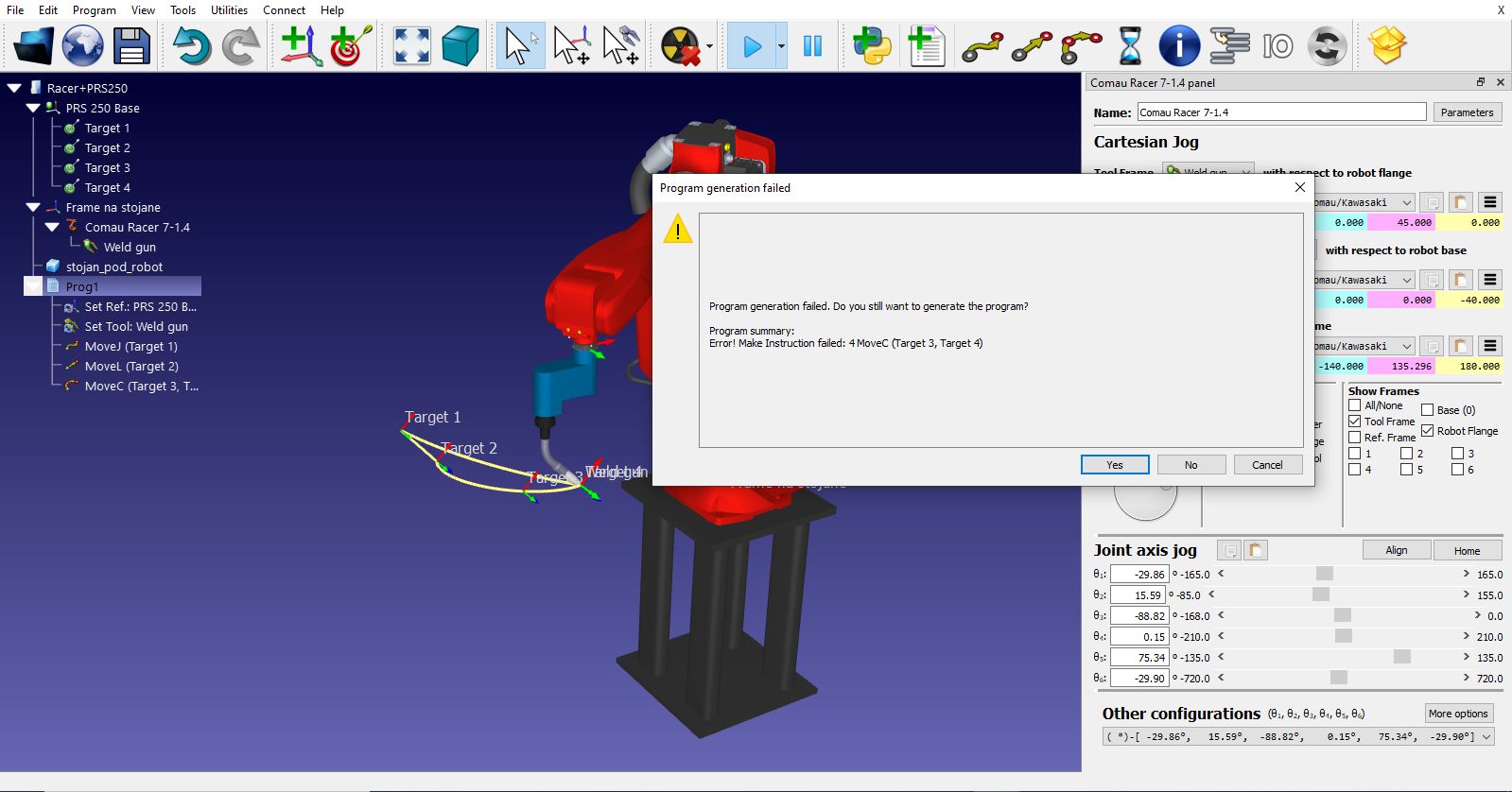Open the Other configurations dropdown

point(1486,737)
